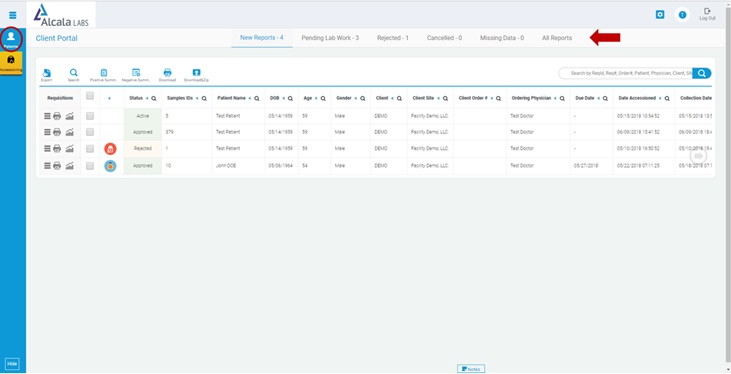This screenshot has height=374, width=731.
Task: Click the Requisitions column header
Action: tap(60, 98)
